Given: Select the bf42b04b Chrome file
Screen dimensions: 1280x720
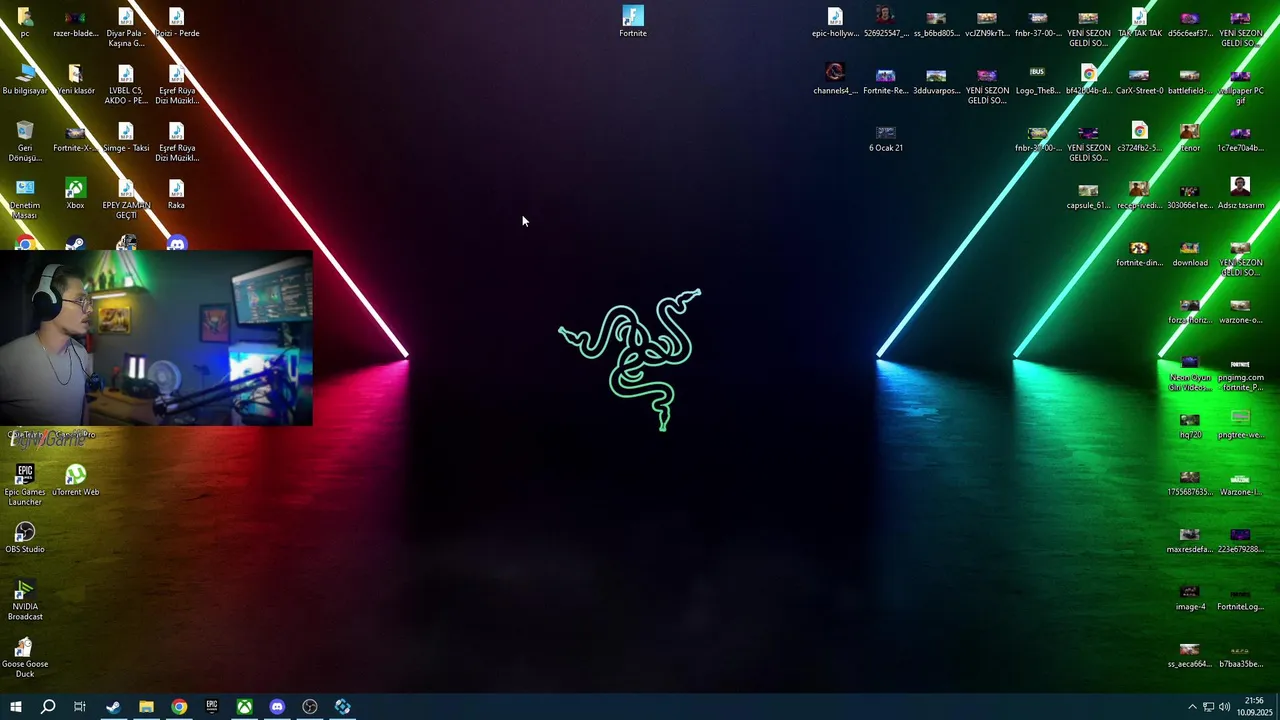Looking at the screenshot, I should click(x=1089, y=80).
